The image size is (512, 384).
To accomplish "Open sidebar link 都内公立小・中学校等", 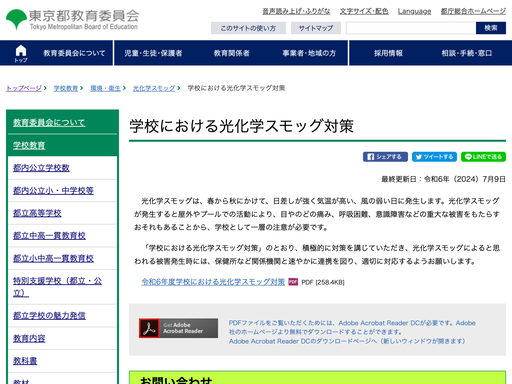I will pyautogui.click(x=53, y=190).
